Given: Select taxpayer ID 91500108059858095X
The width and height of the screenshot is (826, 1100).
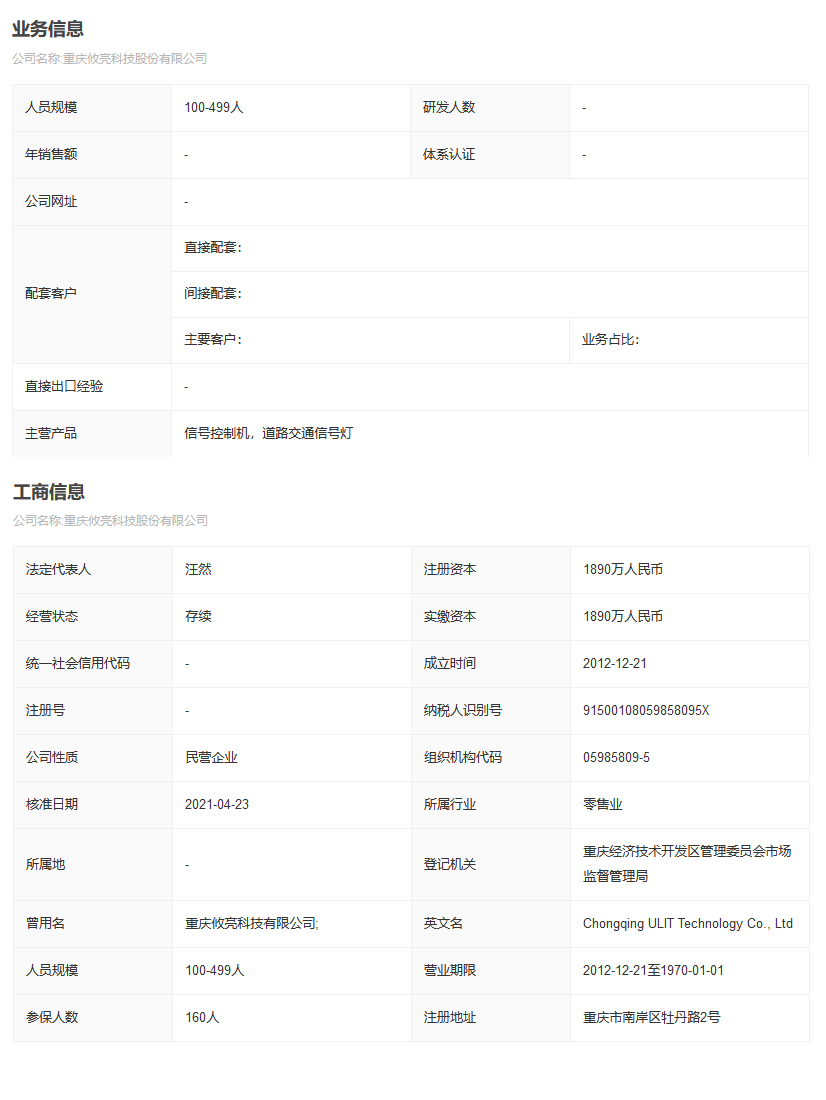Looking at the screenshot, I should [x=646, y=711].
